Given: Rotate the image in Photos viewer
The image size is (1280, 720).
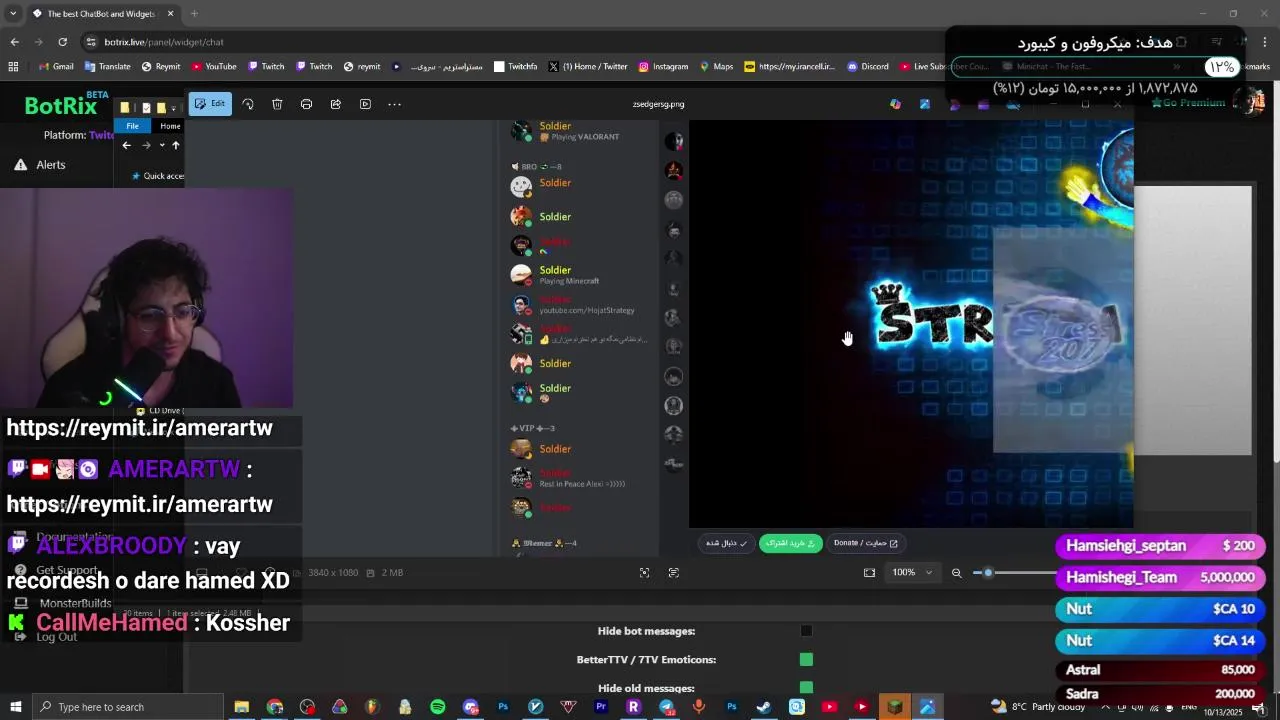Looking at the screenshot, I should [248, 104].
